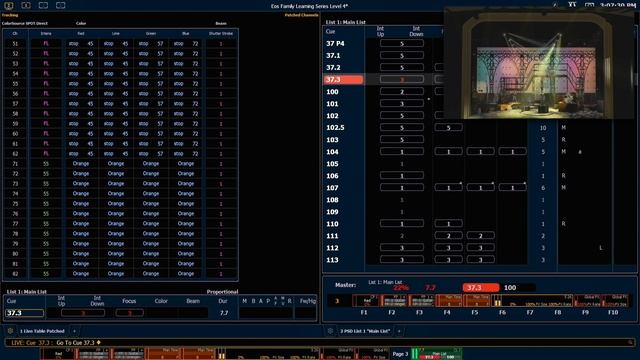Click the F1 fader tile
640x360 pixels.
click(366, 301)
